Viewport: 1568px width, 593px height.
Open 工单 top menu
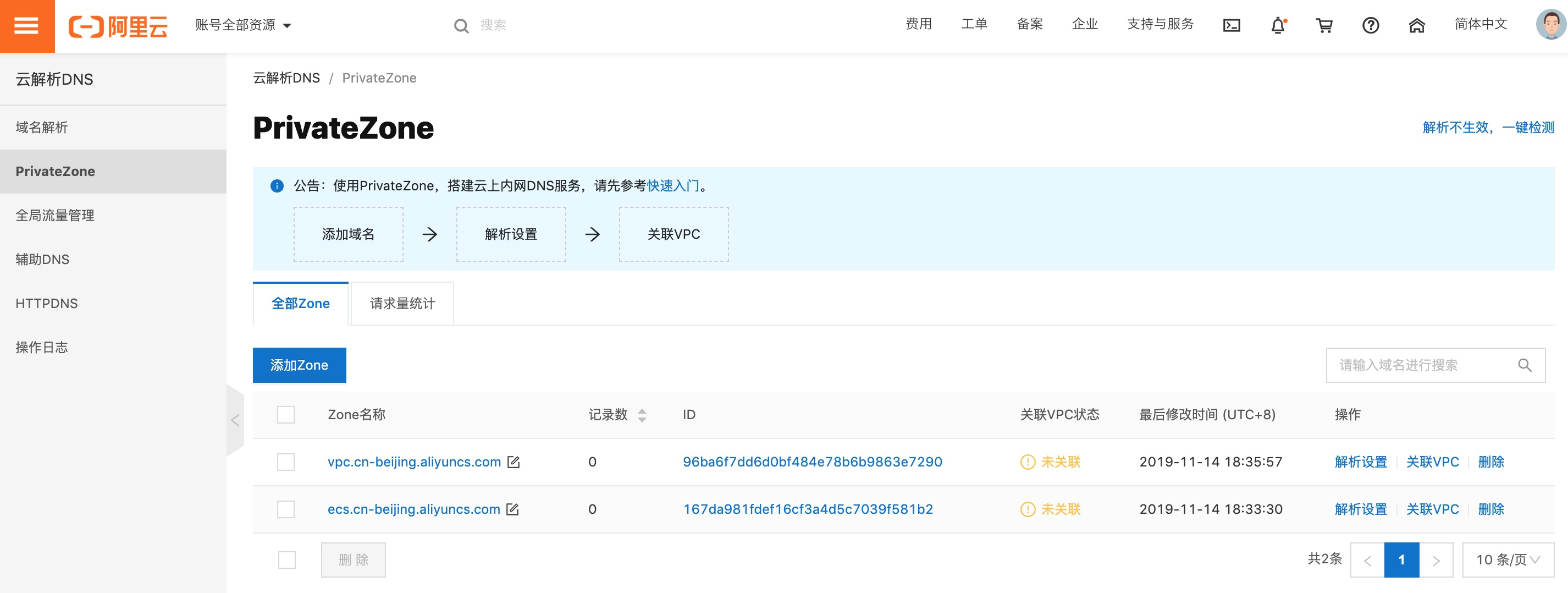974,24
